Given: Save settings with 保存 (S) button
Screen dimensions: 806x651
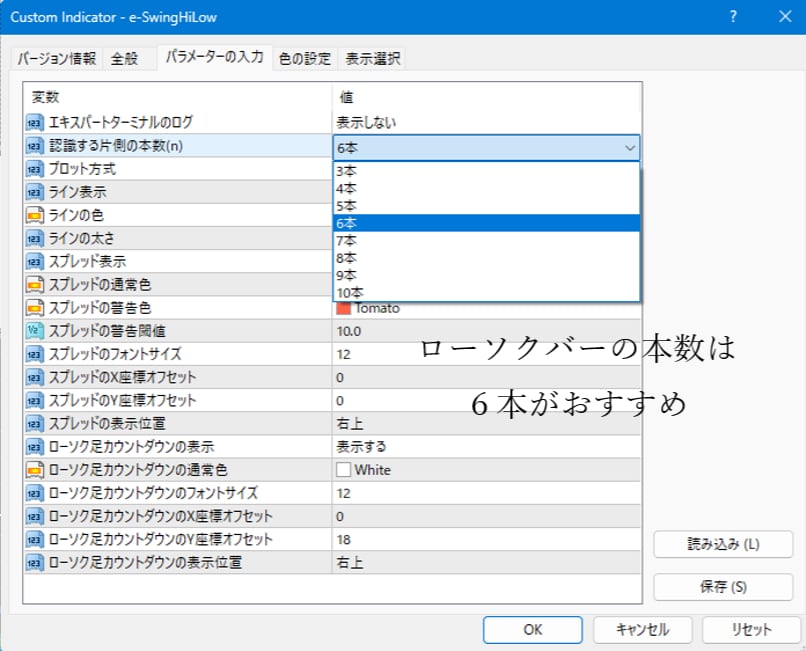Looking at the screenshot, I should [x=723, y=587].
